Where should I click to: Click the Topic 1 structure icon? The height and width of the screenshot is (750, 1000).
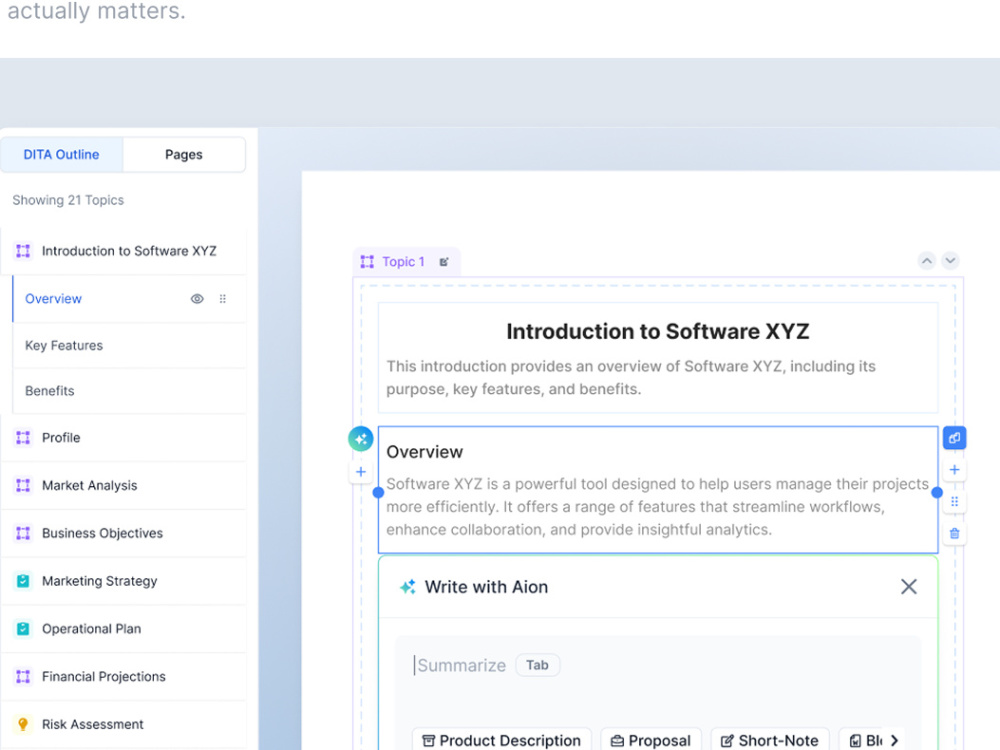(x=367, y=261)
